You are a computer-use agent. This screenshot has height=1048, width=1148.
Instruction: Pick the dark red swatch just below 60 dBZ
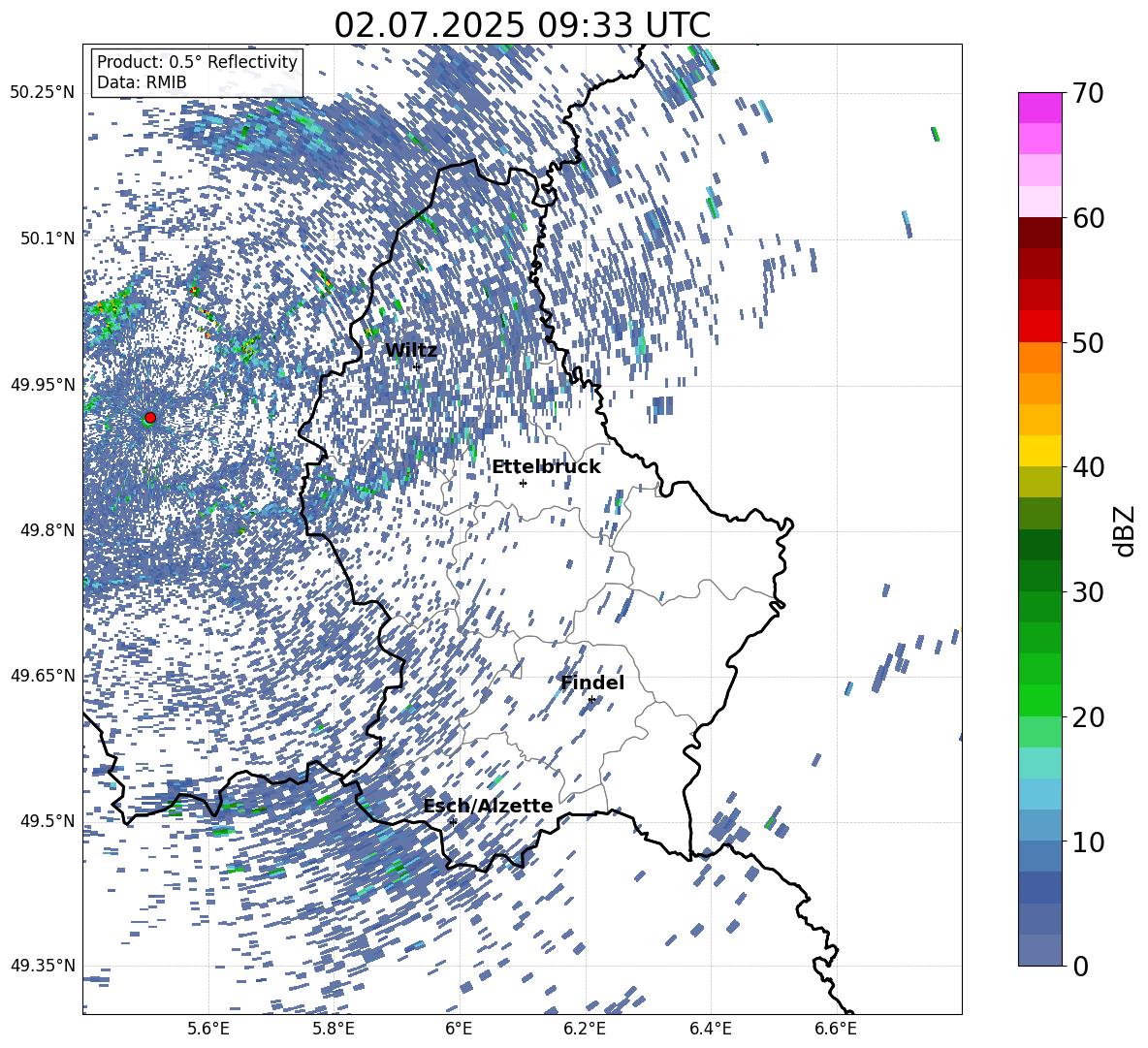pos(1040,233)
